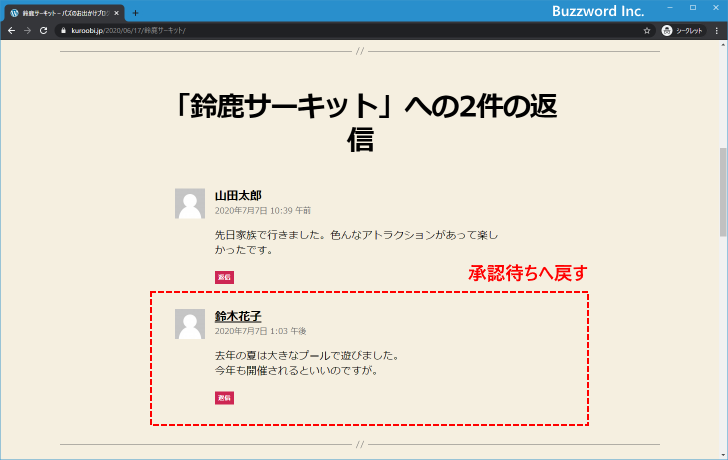This screenshot has height=460, width=728.
Task: Close the 鈴鹿サーキット browser tab
Action: click(117, 13)
